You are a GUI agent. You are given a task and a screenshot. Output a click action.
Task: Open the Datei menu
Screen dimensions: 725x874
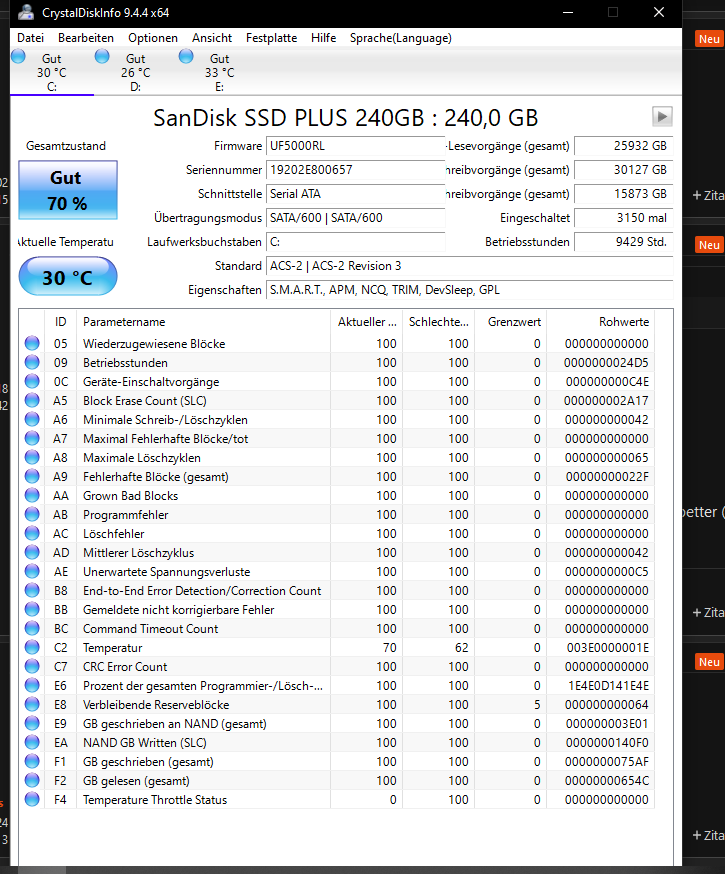click(31, 38)
